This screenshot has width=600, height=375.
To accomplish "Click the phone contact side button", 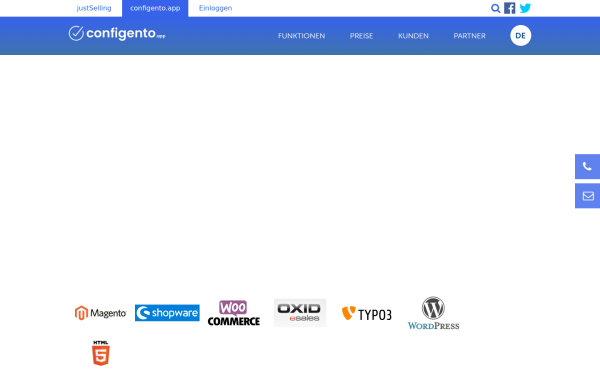I will [587, 166].
